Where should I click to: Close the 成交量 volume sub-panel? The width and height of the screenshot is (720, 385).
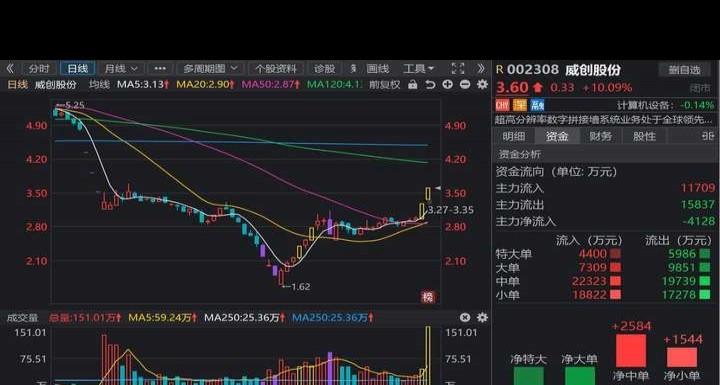pyautogui.click(x=465, y=317)
